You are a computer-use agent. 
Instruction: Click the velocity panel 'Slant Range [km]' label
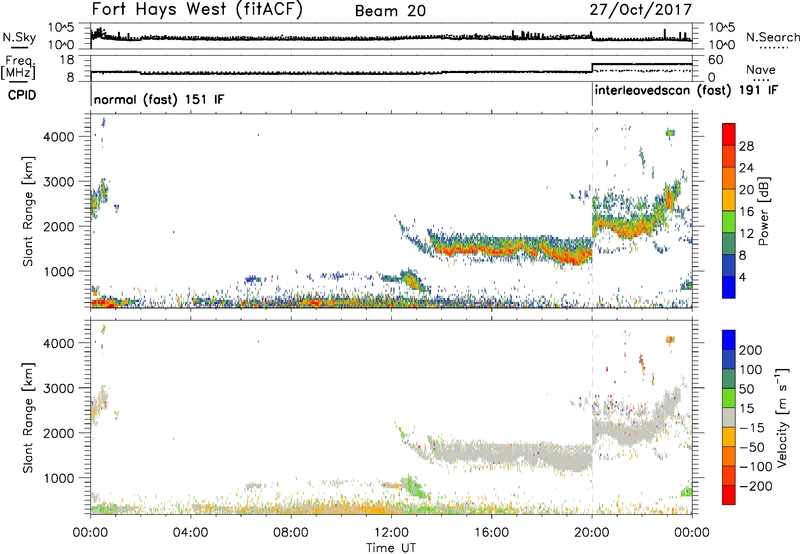(29, 418)
